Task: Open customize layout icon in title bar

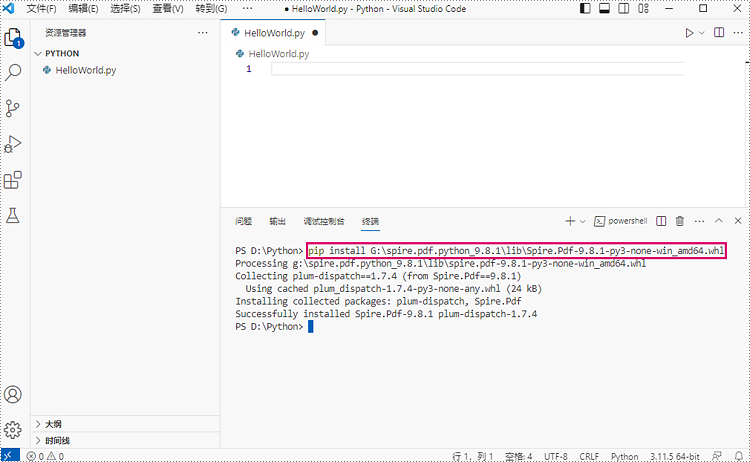Action: tap(643, 9)
